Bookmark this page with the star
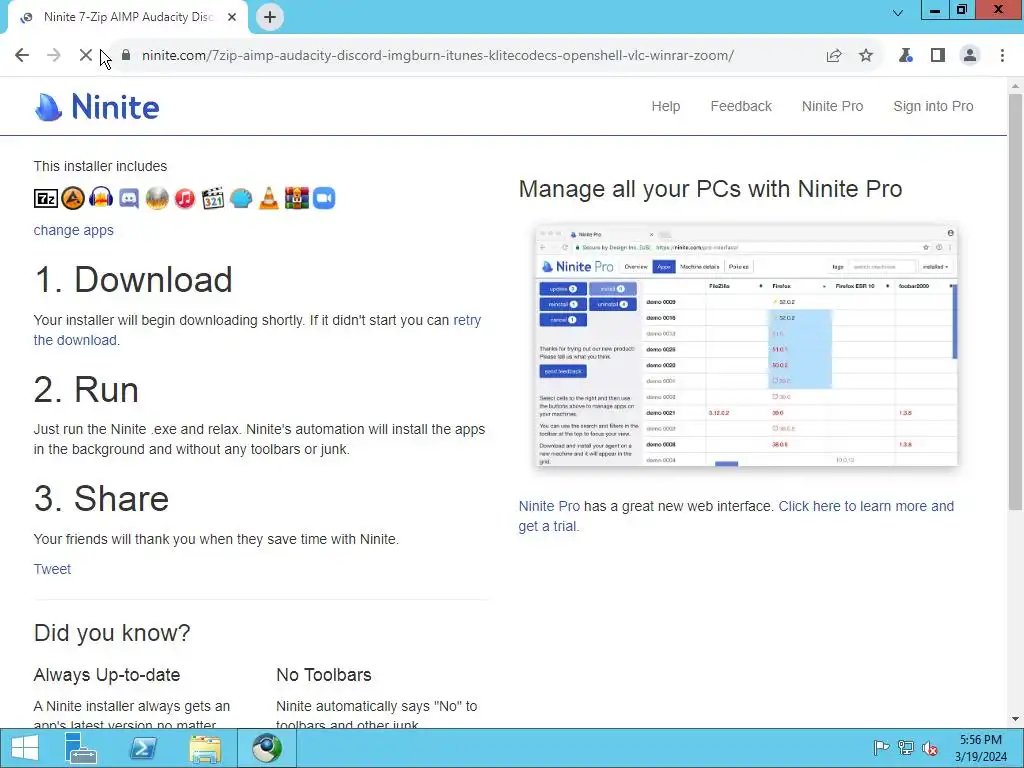Viewport: 1024px width, 768px height. [866, 56]
